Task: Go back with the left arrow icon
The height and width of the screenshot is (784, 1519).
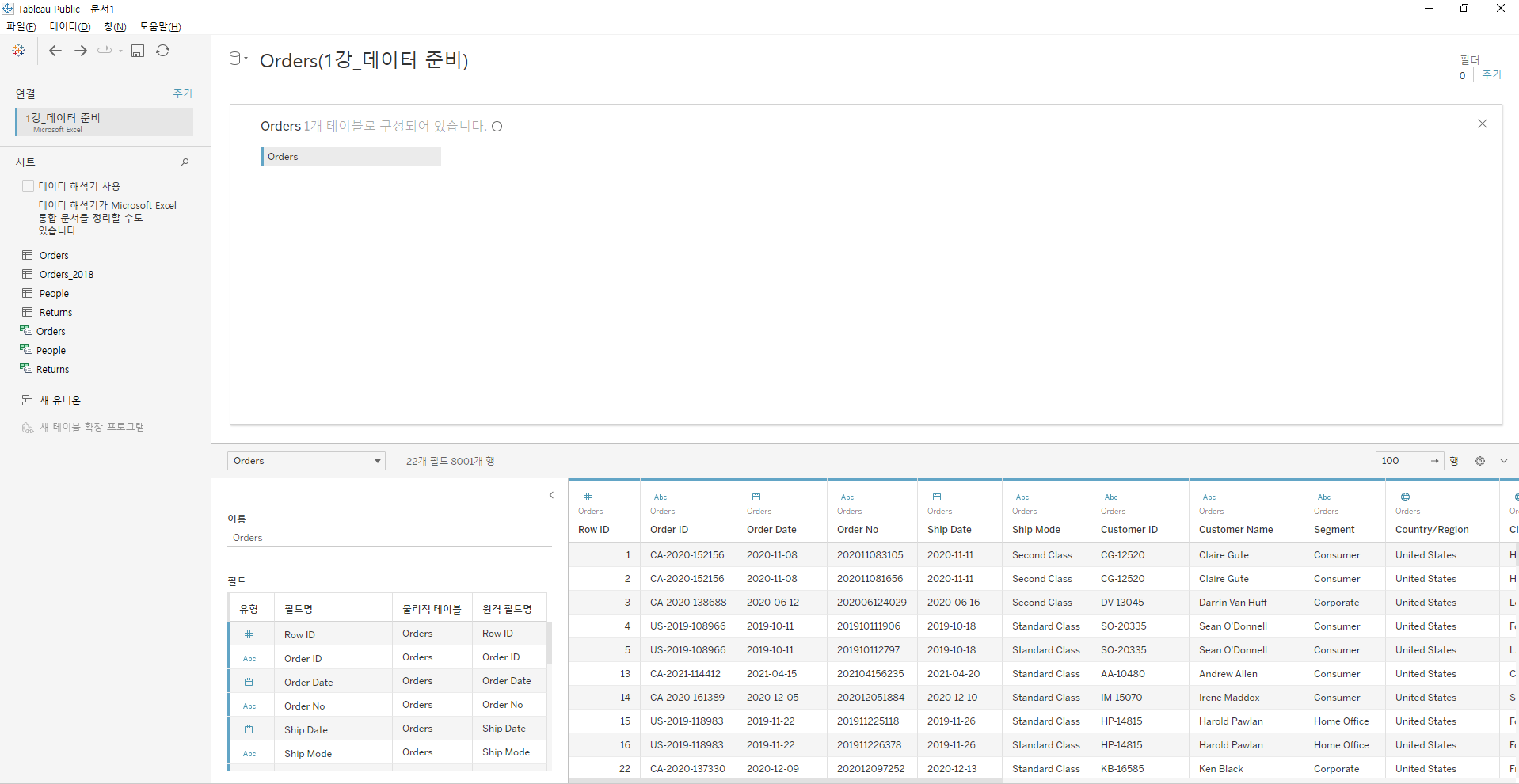Action: point(55,51)
